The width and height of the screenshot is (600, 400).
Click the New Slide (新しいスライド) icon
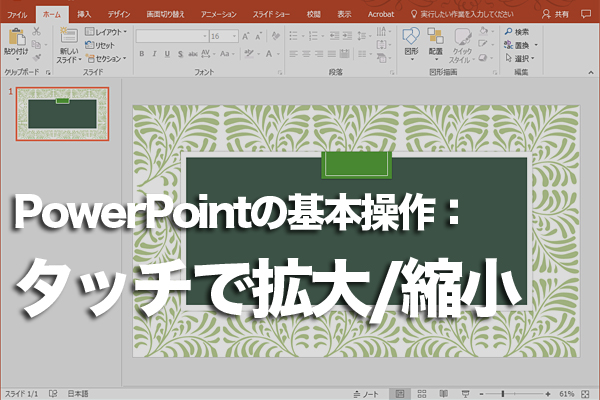(68, 36)
